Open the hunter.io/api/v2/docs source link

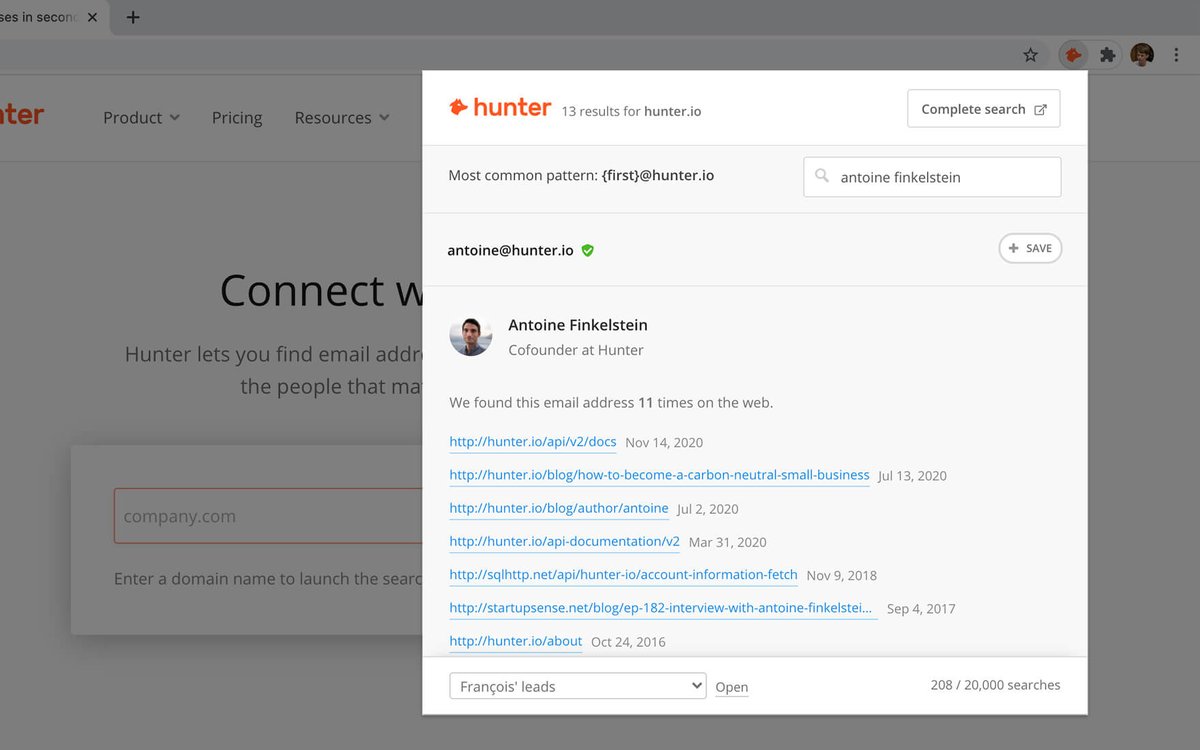pyautogui.click(x=533, y=442)
